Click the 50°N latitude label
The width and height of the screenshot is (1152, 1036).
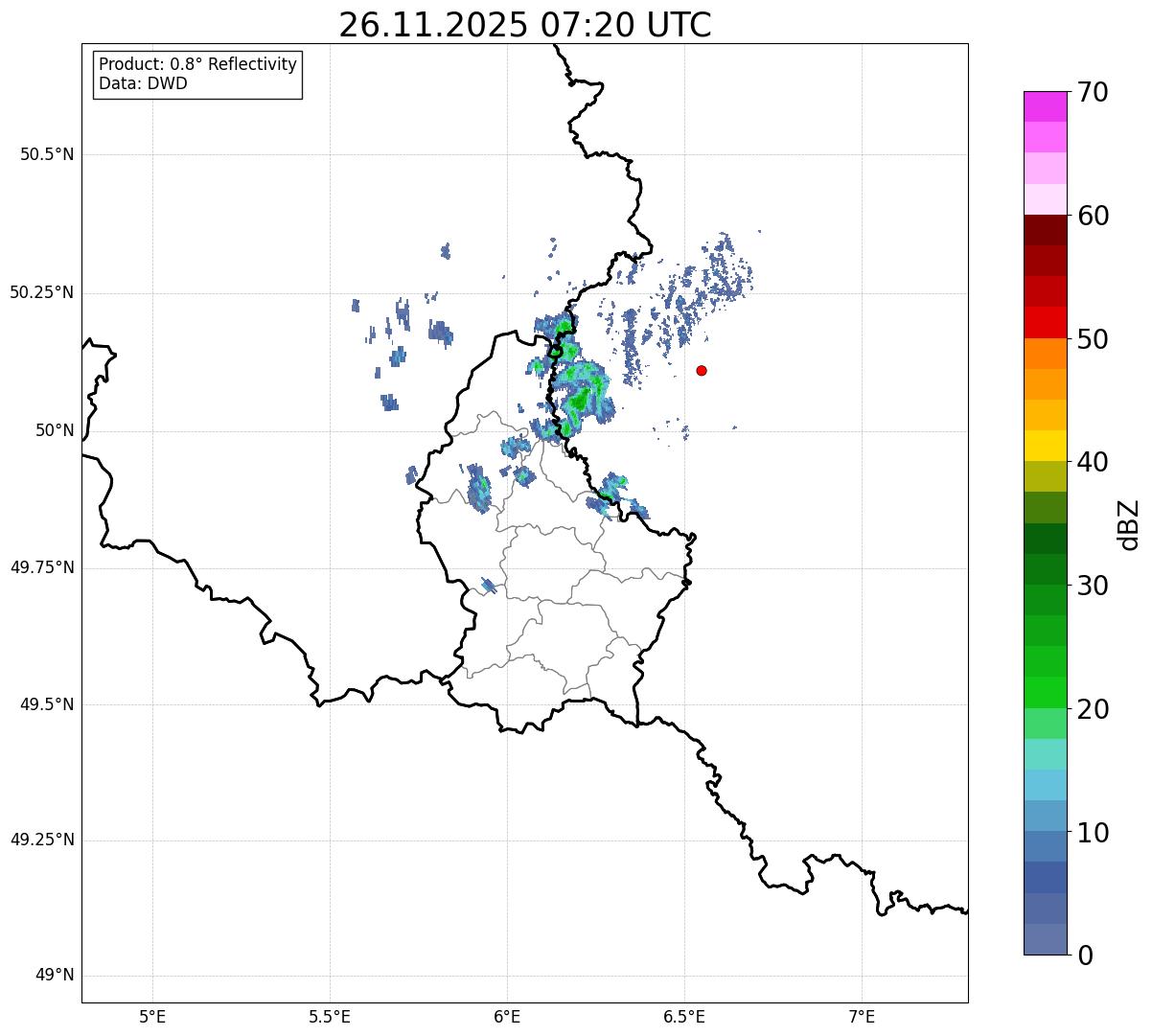pos(55,430)
